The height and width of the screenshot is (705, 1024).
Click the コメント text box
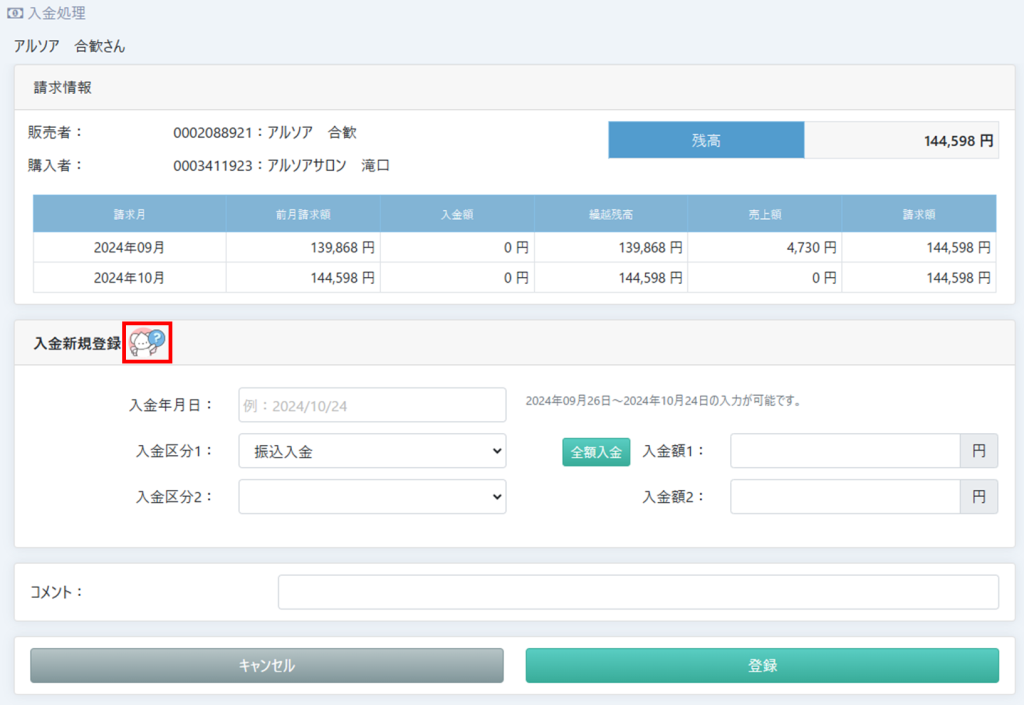tap(638, 592)
